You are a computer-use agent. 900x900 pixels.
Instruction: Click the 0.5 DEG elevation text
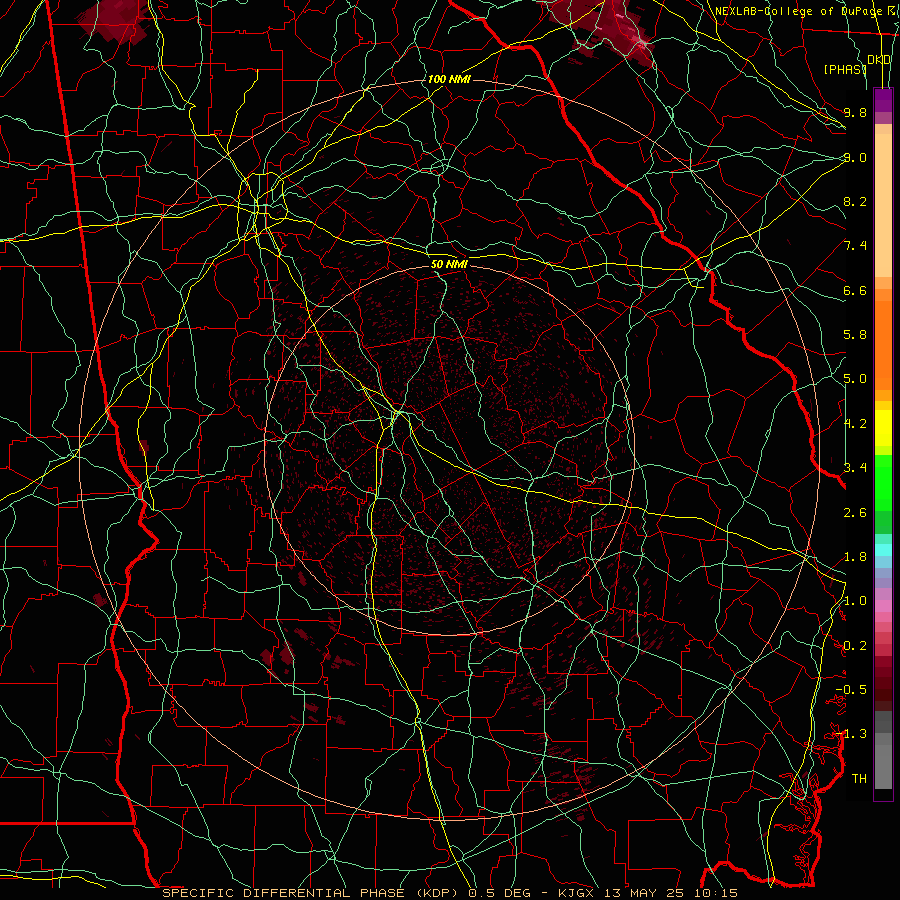point(499,893)
